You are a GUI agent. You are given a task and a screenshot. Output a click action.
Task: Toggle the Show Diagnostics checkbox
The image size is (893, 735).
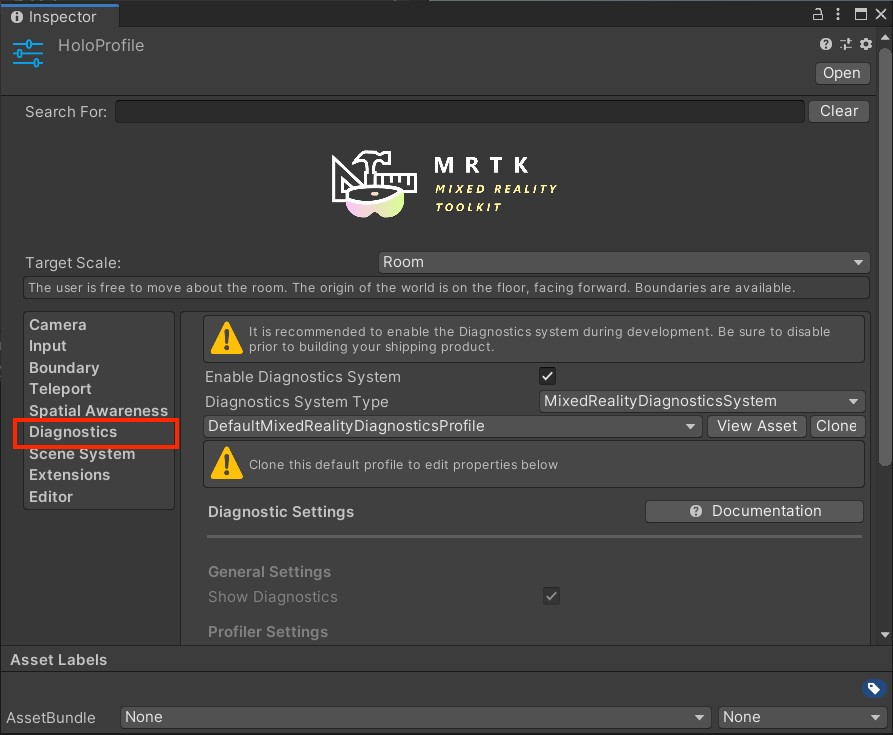551,597
